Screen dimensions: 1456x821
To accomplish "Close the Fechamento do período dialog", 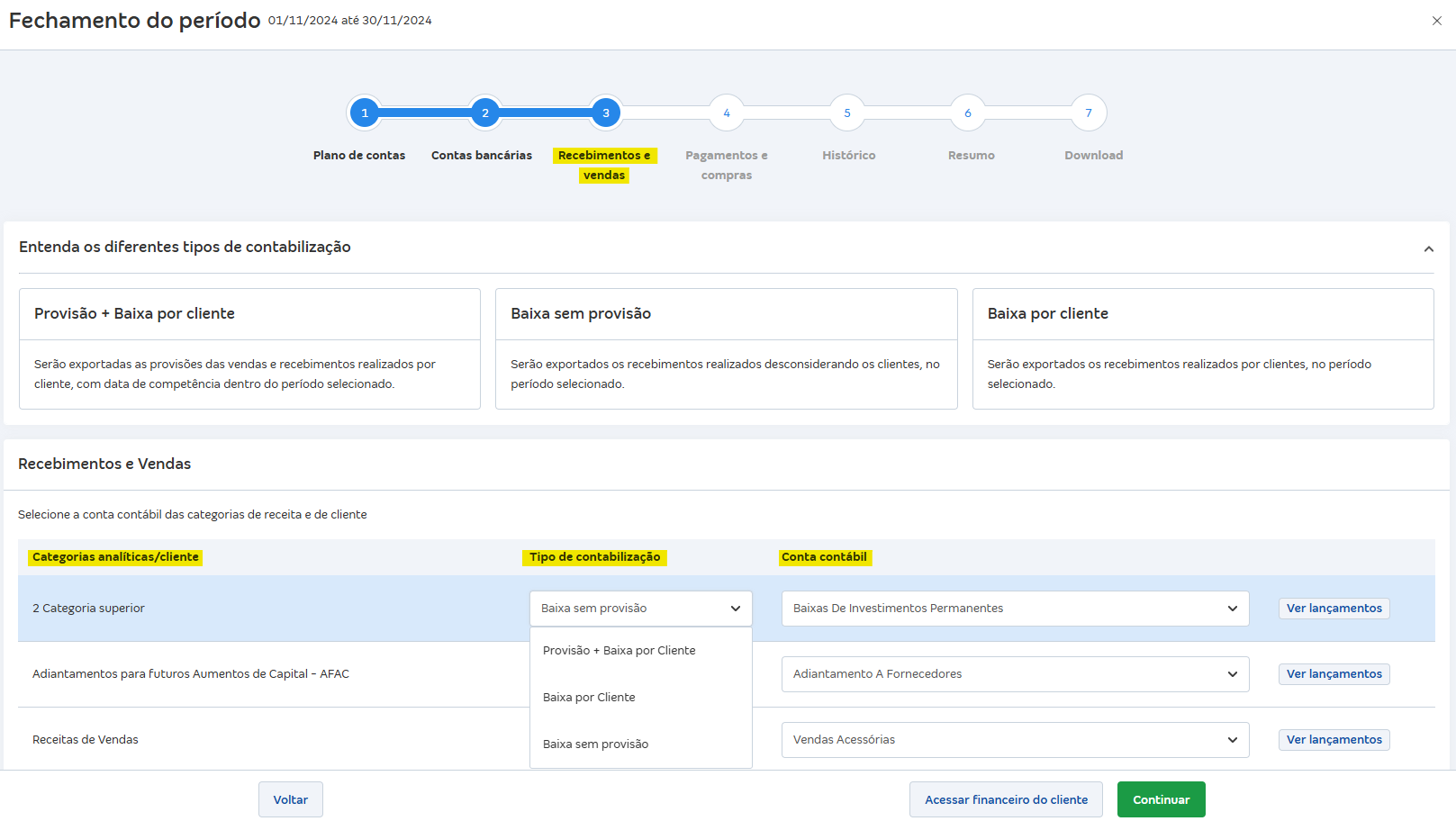I will pos(1438,20).
